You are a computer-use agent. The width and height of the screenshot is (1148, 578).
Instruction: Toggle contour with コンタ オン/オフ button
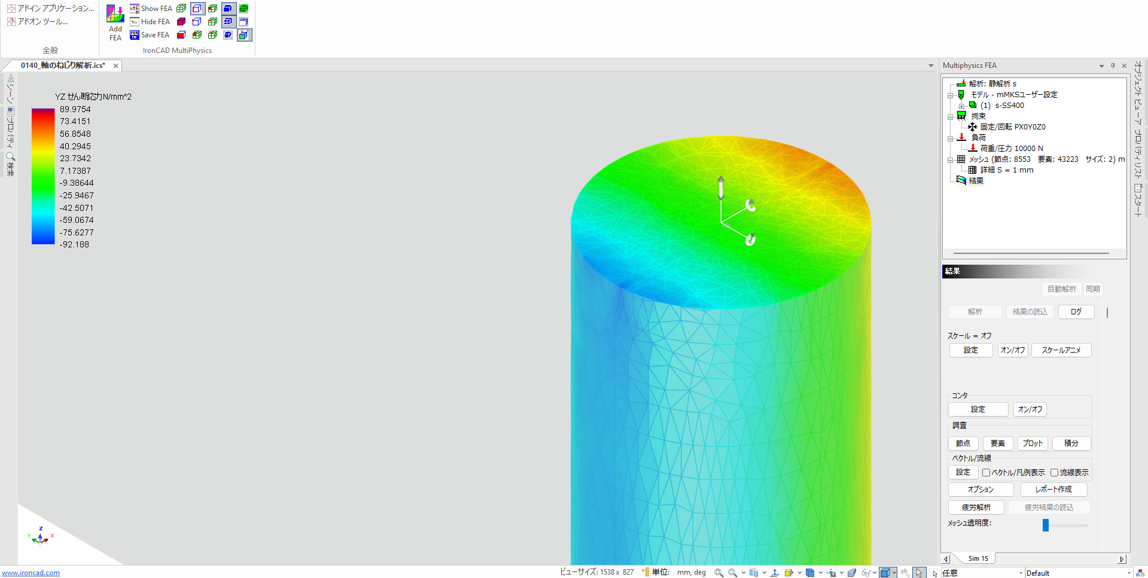click(1030, 409)
